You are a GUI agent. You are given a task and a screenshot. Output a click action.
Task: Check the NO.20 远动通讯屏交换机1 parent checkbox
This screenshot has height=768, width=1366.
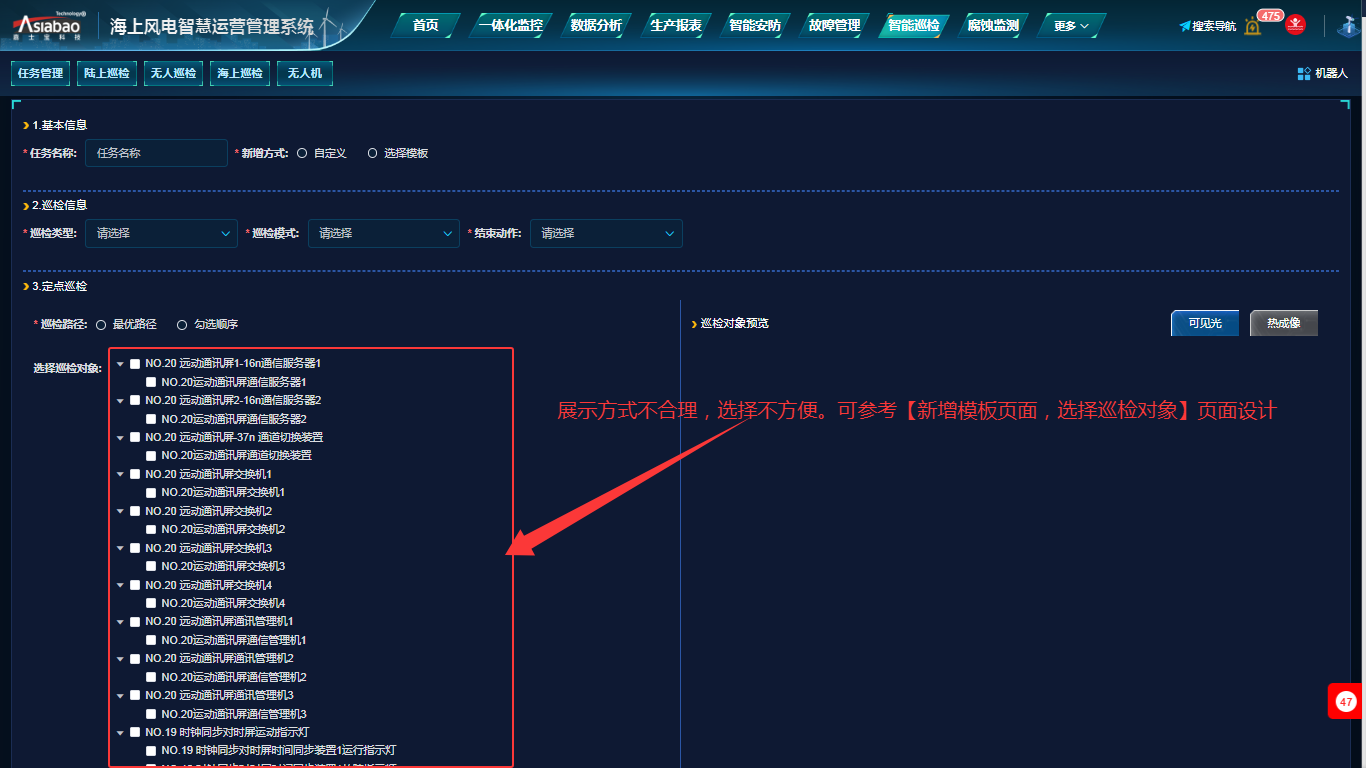[x=135, y=474]
